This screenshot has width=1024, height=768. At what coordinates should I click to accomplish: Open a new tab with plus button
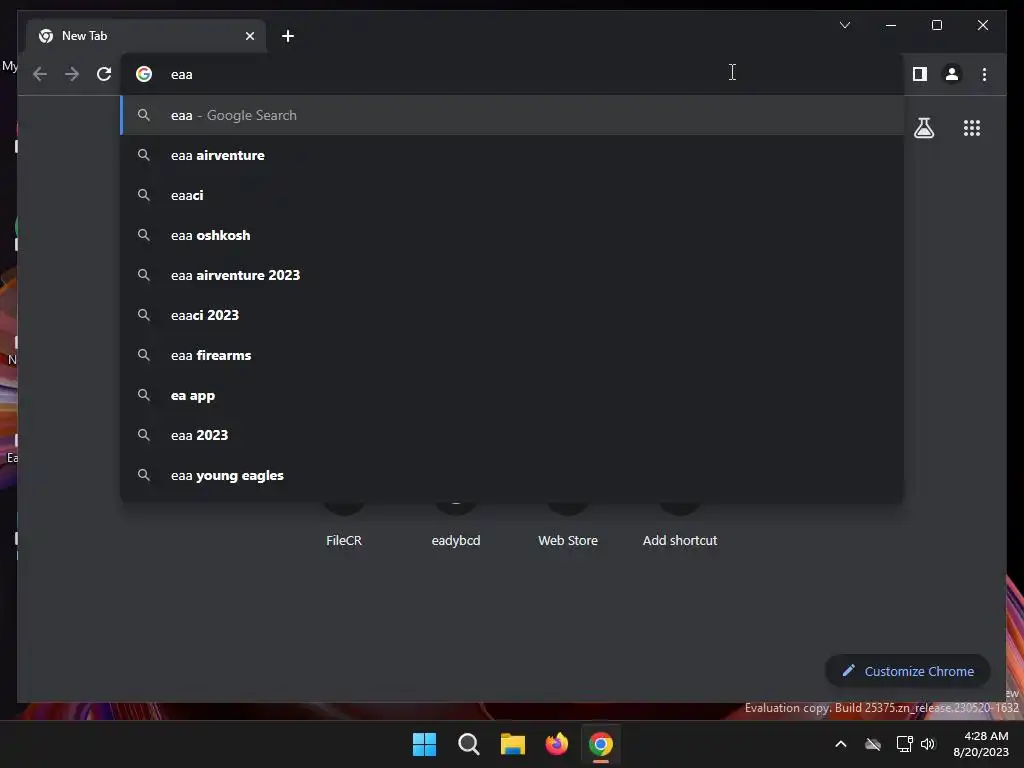288,36
